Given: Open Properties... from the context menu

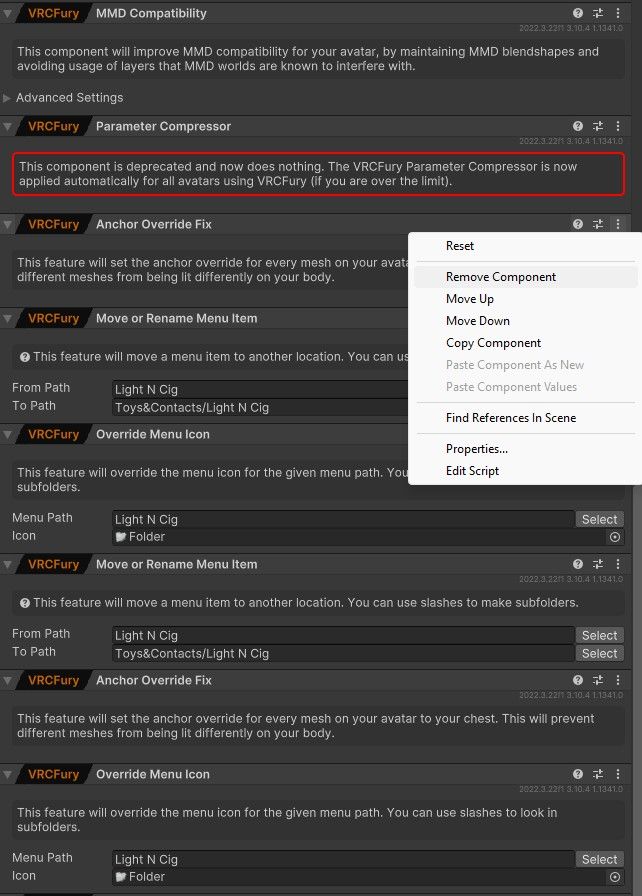Looking at the screenshot, I should [525, 449].
